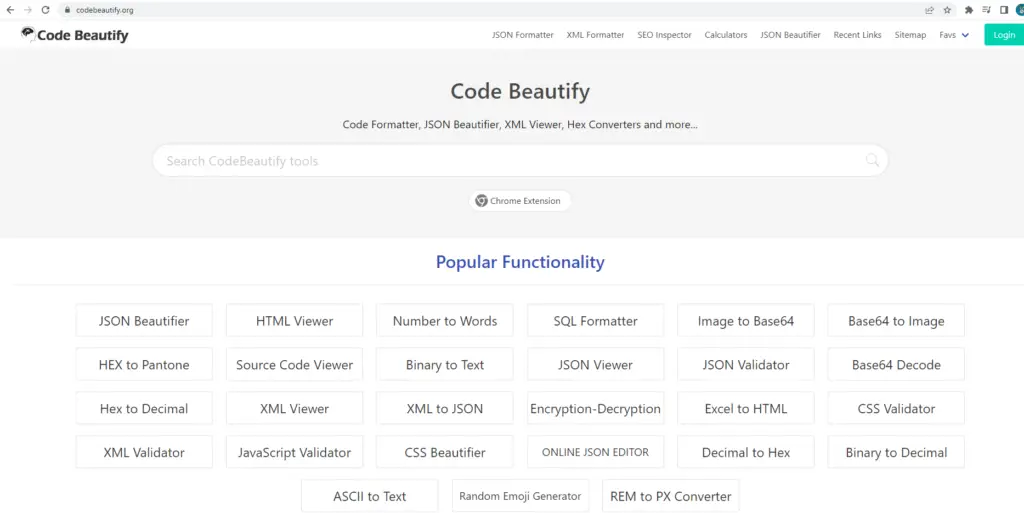Viewport: 1024px width, 513px height.
Task: Open the CSS Validator tile
Action: (x=896, y=409)
